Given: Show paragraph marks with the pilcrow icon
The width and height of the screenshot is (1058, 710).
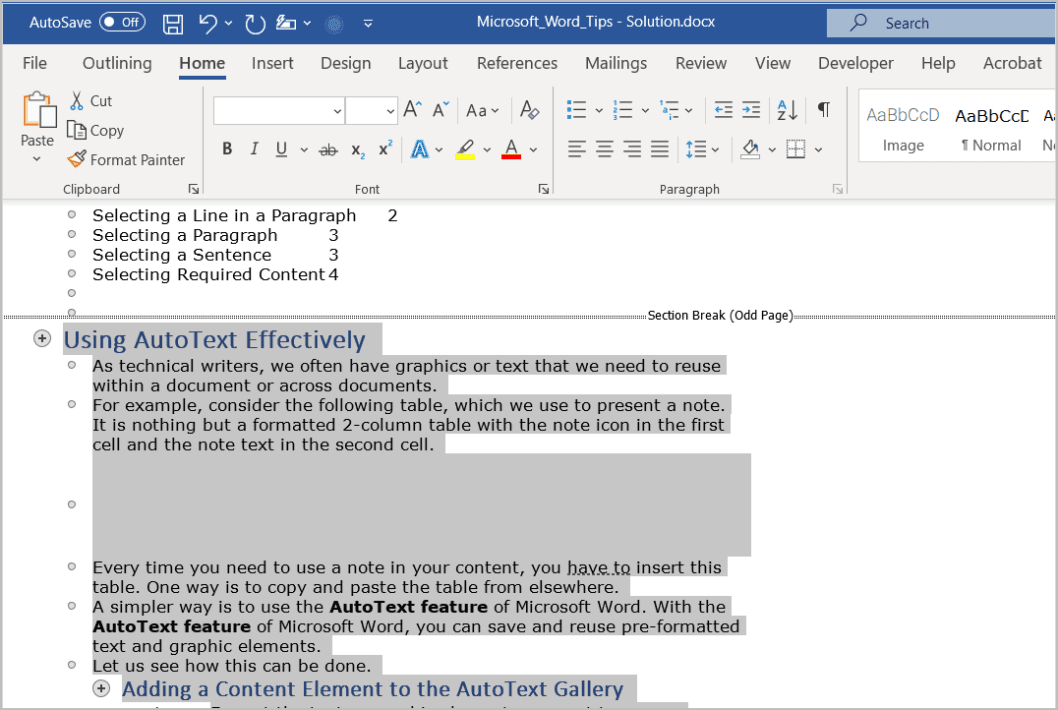Looking at the screenshot, I should tap(823, 109).
